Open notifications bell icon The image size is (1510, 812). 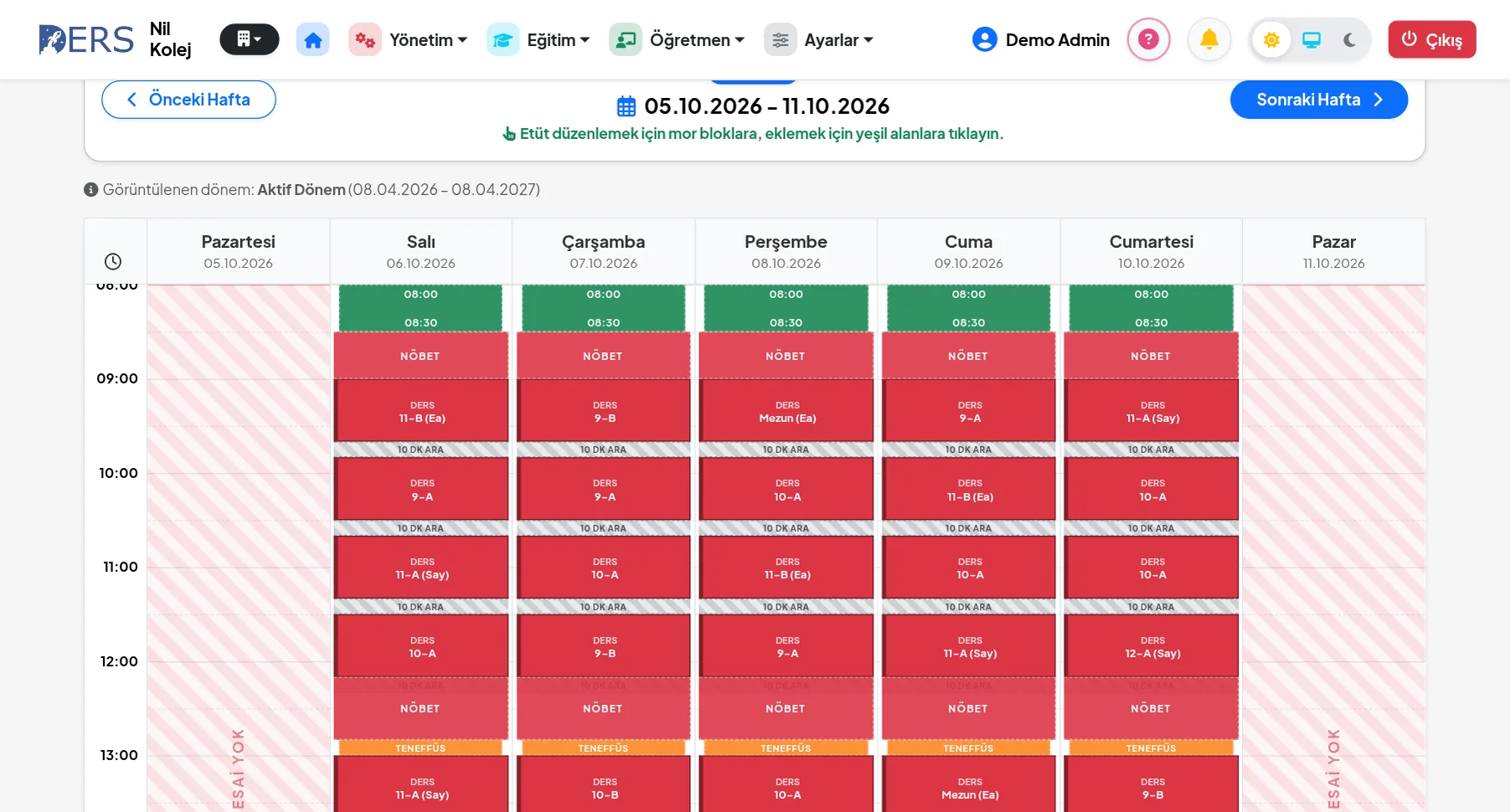coord(1209,39)
